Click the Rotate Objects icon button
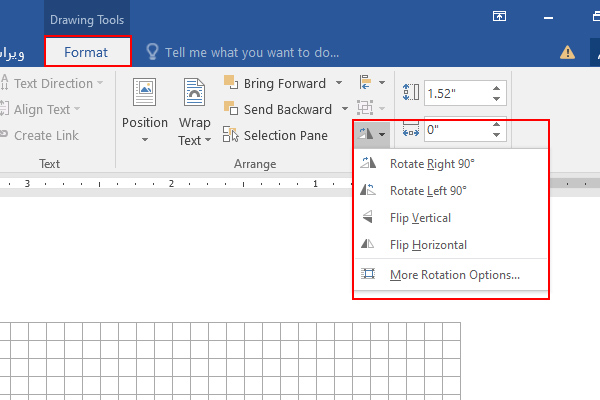Viewport: 600px width, 400px height. 365,132
